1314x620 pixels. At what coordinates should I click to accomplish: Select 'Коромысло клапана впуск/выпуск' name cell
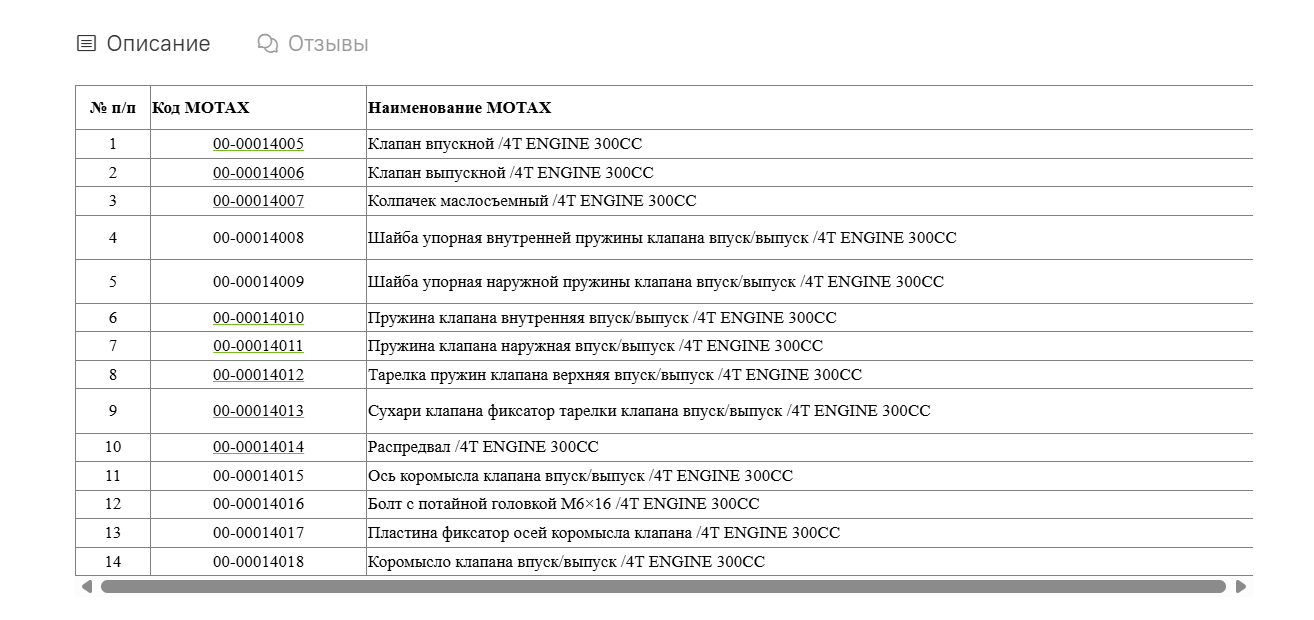[810, 562]
